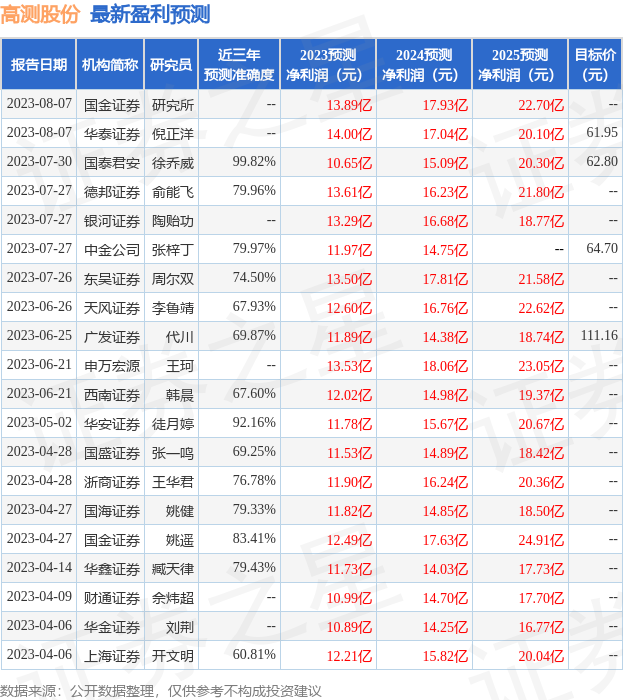The height and width of the screenshot is (700, 623).
Task: Click researcher name 周尔双
Action: pyautogui.click(x=173, y=279)
